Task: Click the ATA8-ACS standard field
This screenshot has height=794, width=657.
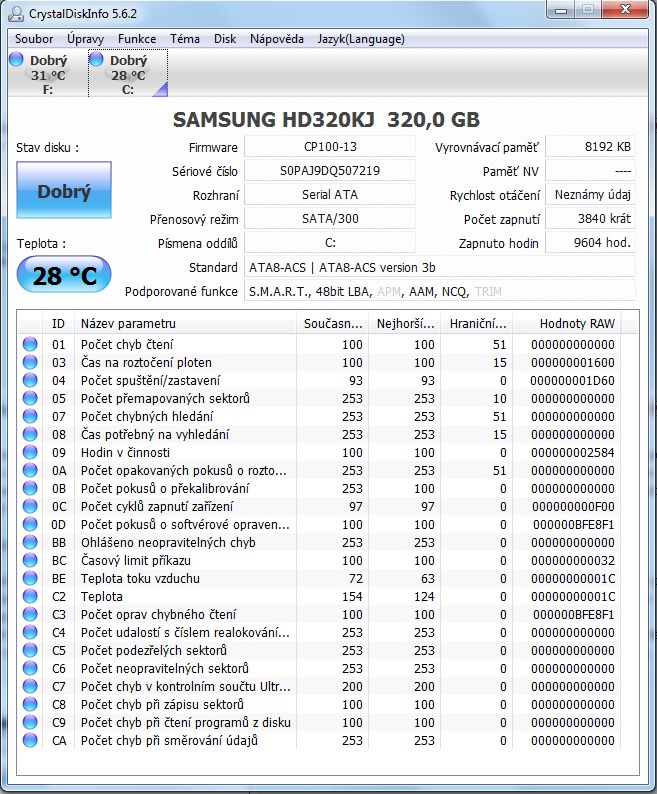Action: tap(440, 267)
